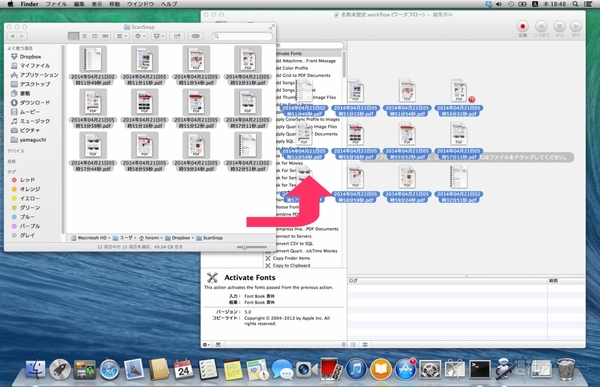Open the ウインドウ menu
Screen dimensions: 600x387
[x=140, y=4]
